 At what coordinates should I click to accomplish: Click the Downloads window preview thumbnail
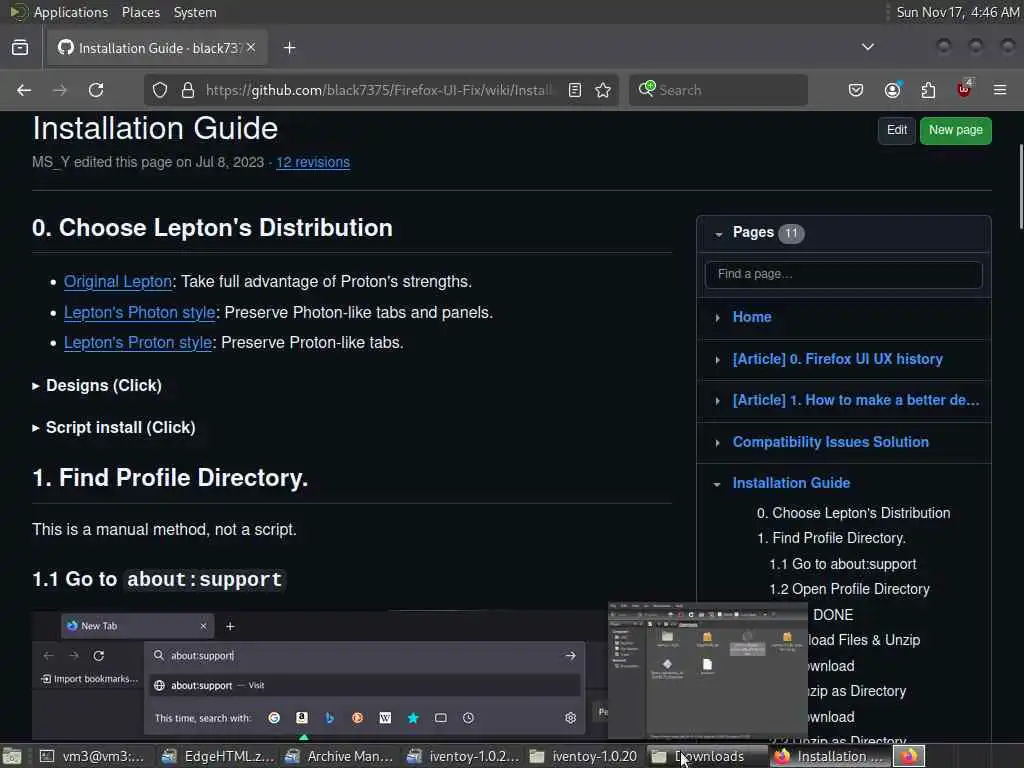tap(708, 671)
